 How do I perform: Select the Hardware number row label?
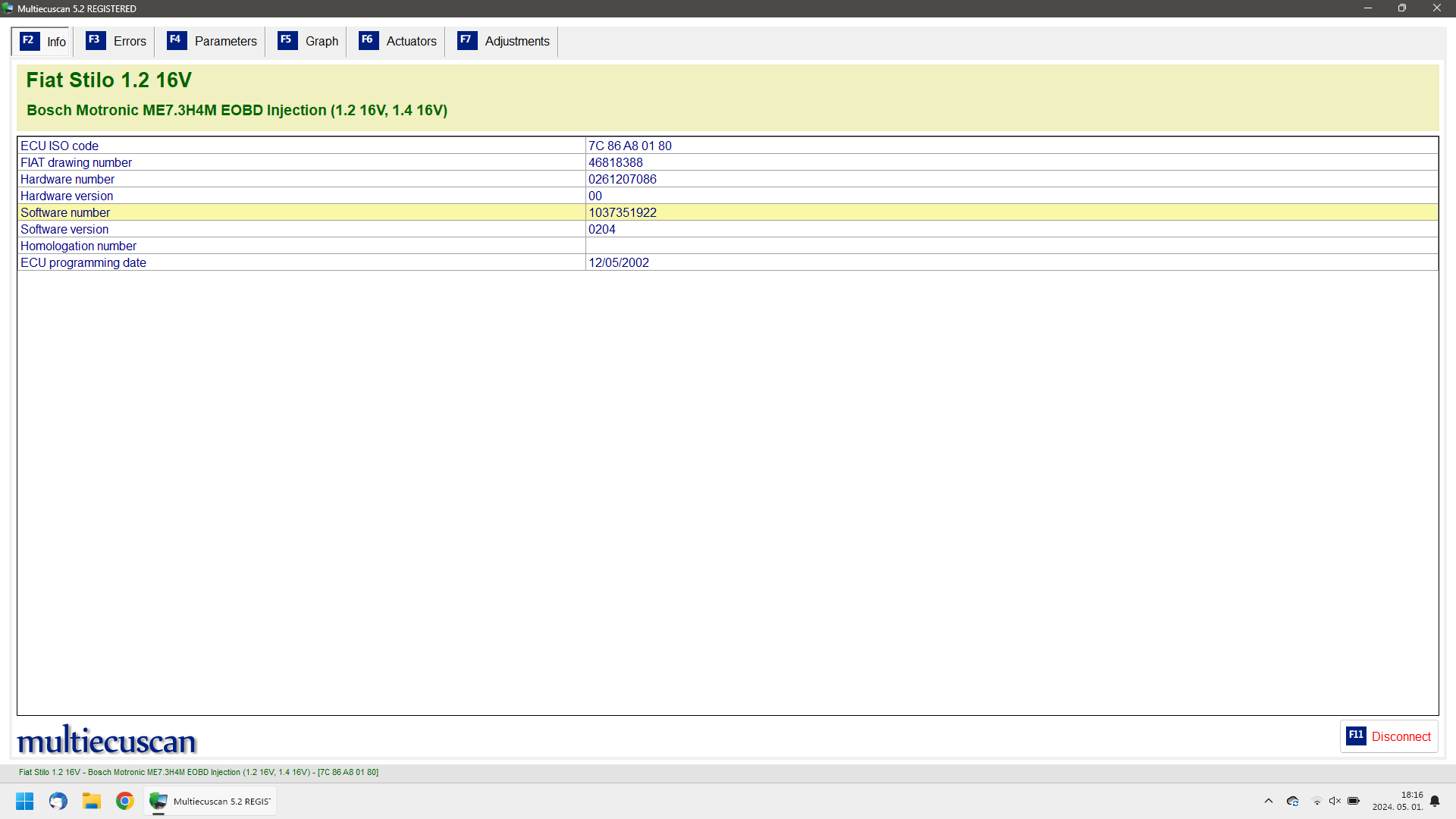click(67, 179)
